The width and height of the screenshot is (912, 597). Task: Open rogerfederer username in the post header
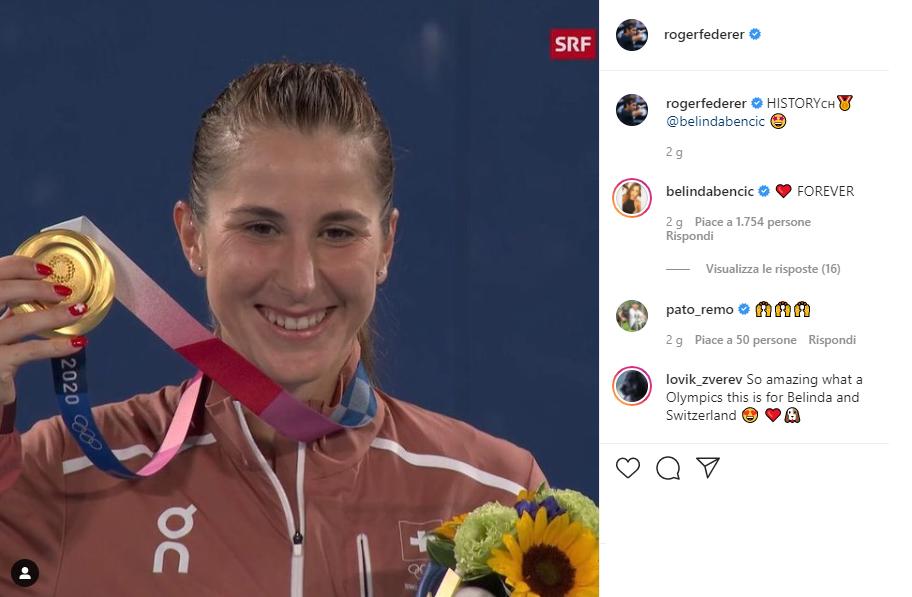point(704,34)
